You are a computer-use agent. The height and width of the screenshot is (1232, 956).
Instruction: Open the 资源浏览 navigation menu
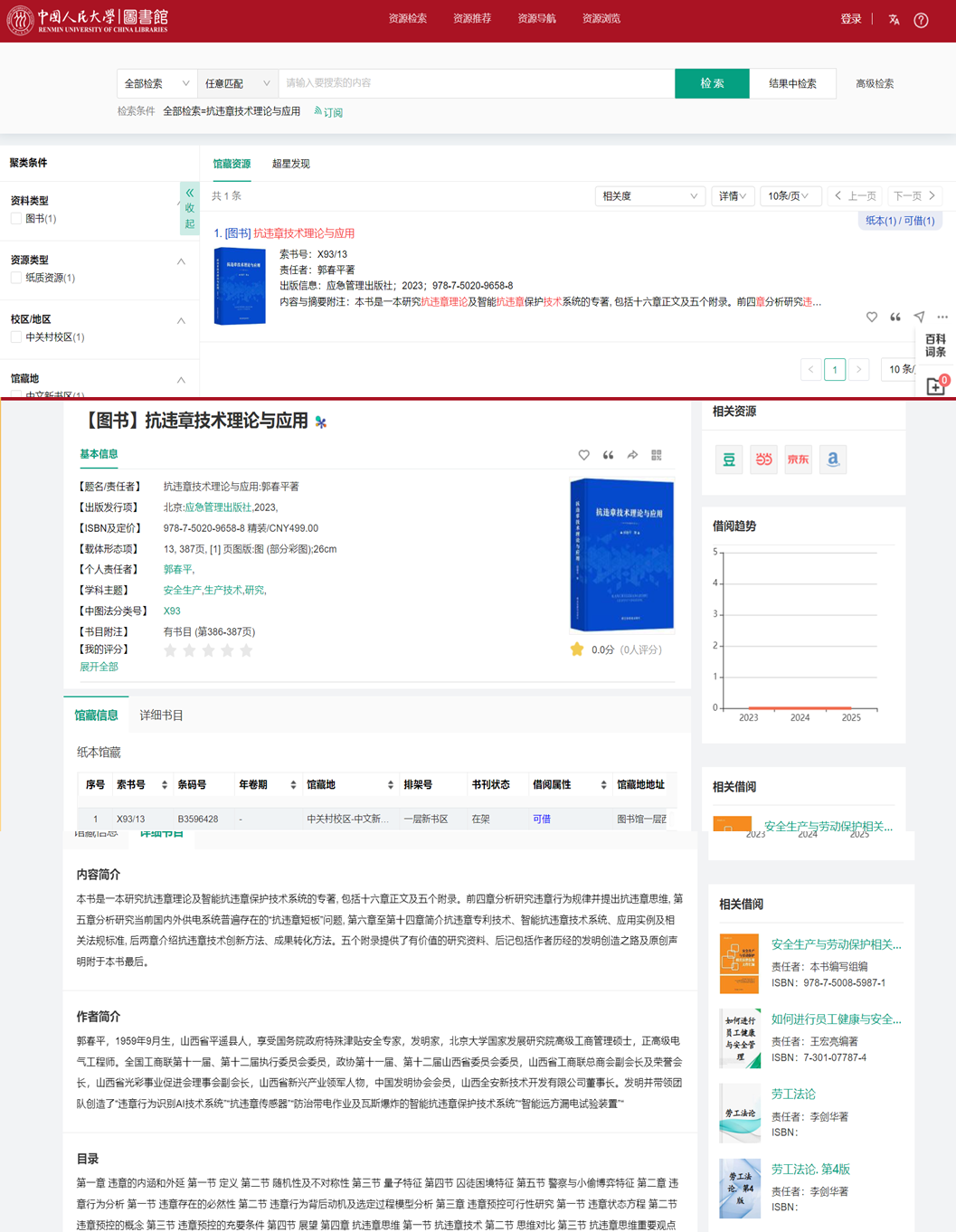point(601,19)
